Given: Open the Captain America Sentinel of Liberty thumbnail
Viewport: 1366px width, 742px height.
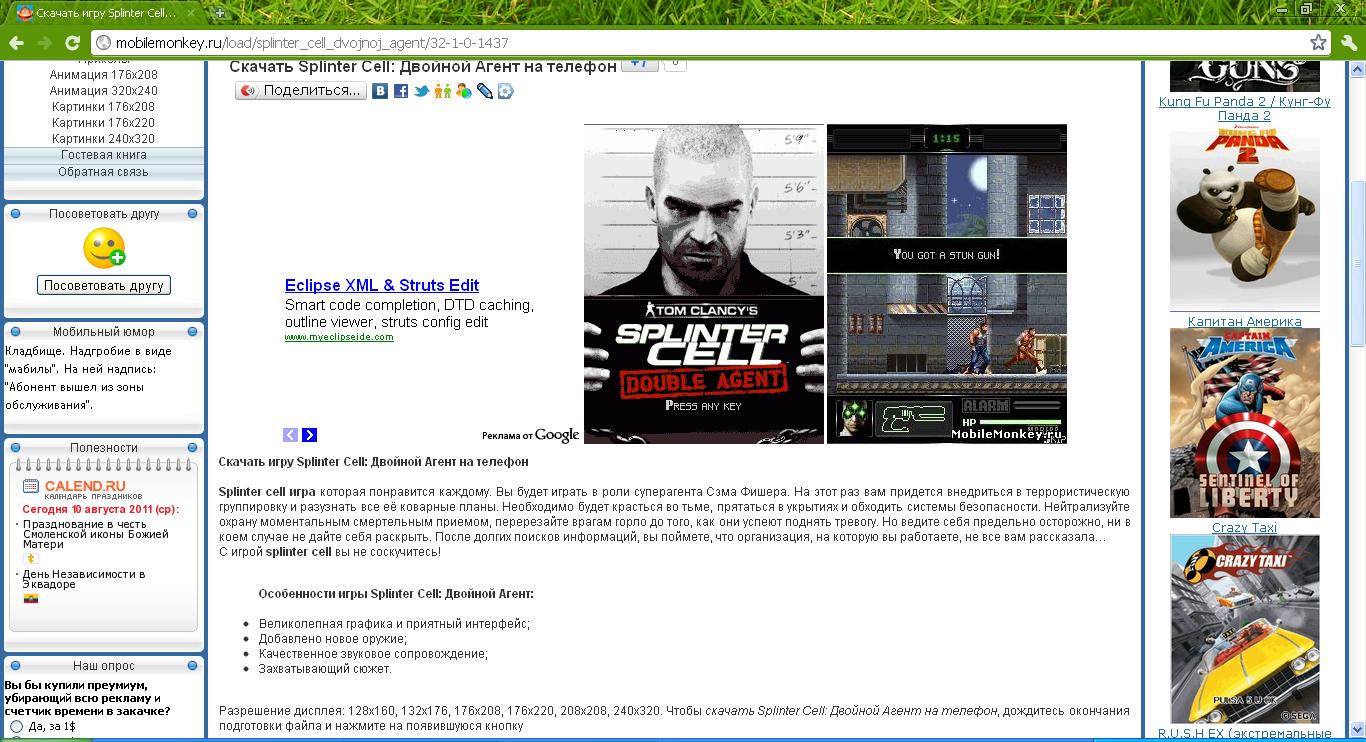Looking at the screenshot, I should point(1245,423).
